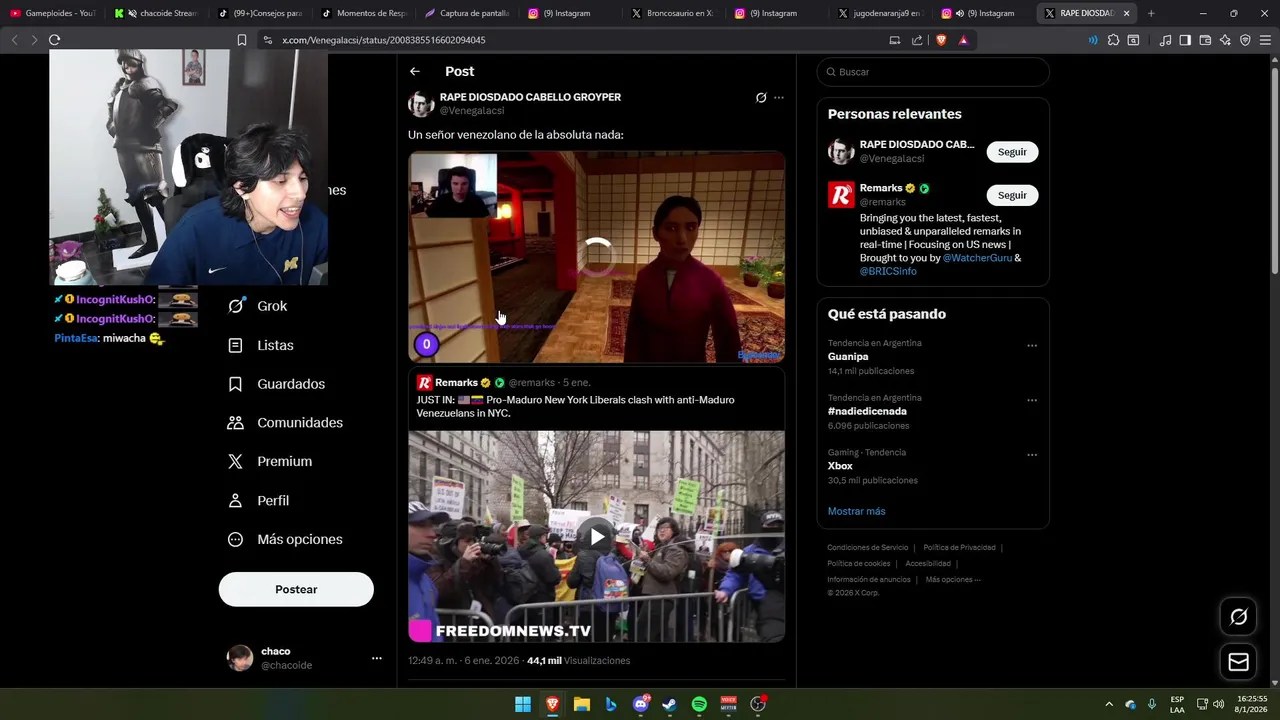Screen dimensions: 1280x720
Task: Open the extensions puzzle icon
Action: [1113, 40]
